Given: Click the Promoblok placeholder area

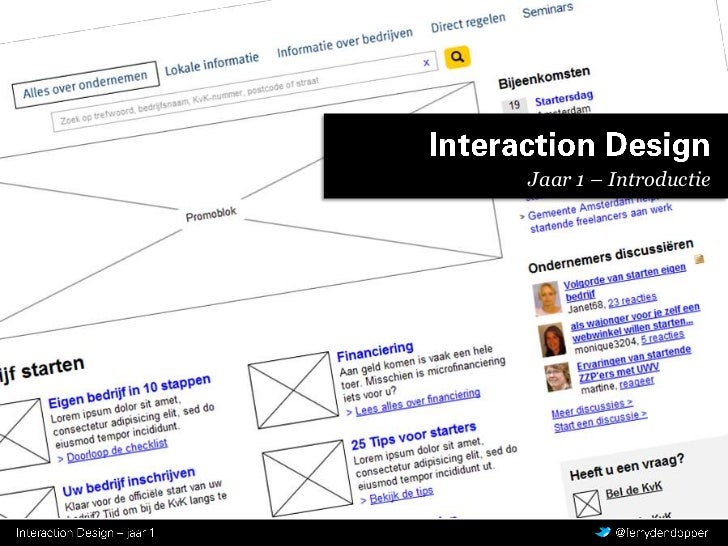Looking at the screenshot, I should pyautogui.click(x=211, y=214).
